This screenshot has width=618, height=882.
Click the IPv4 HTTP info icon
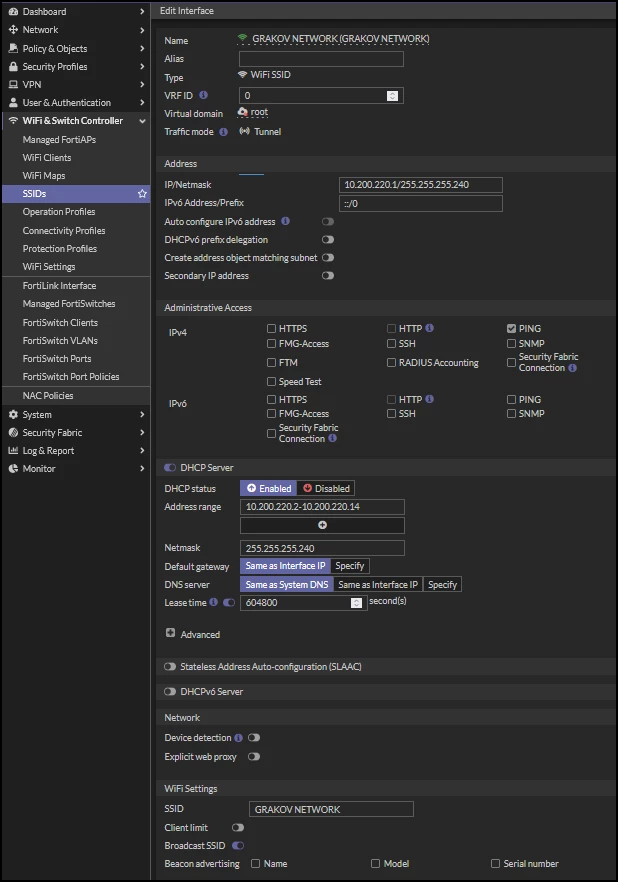[430, 328]
